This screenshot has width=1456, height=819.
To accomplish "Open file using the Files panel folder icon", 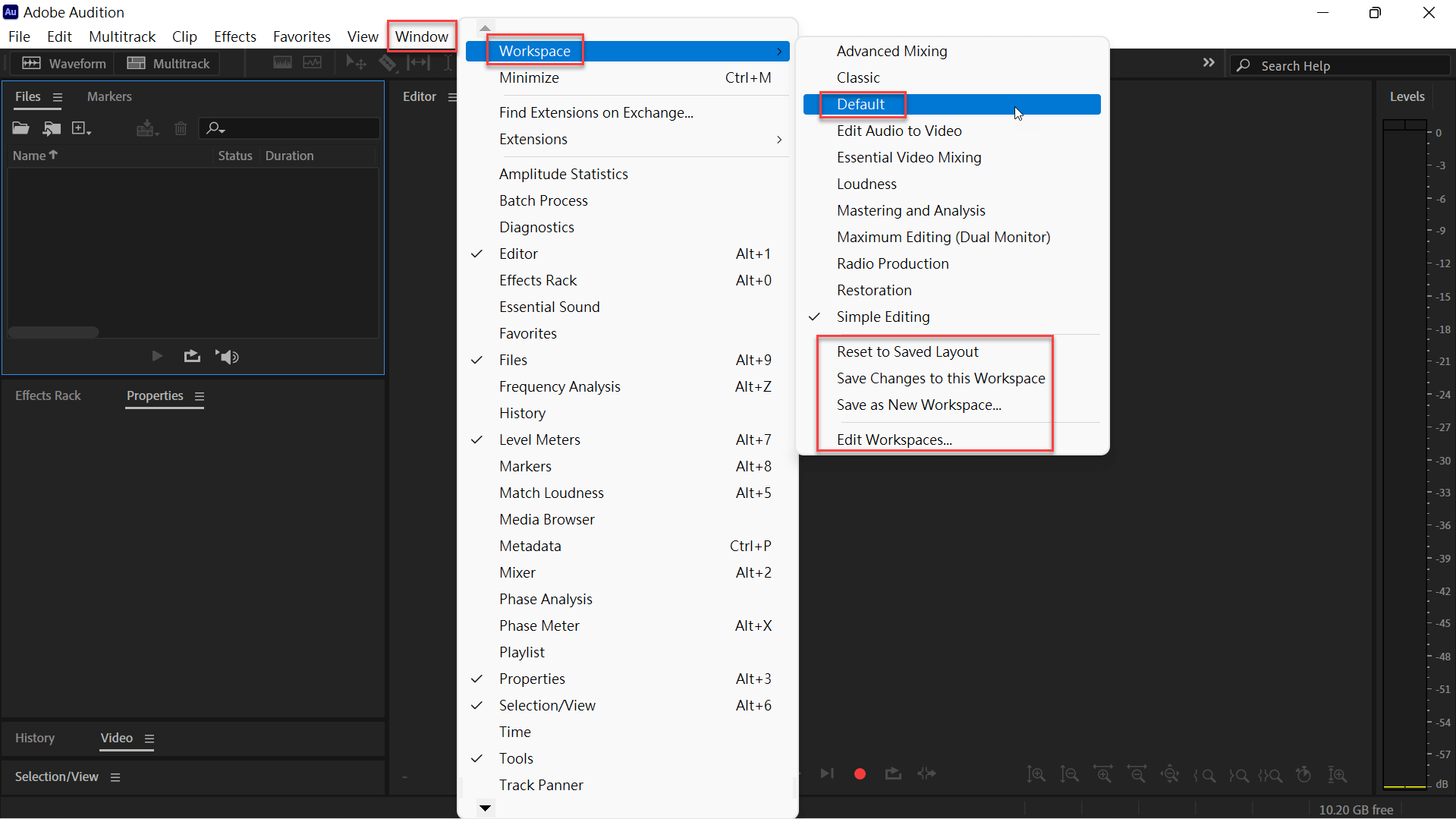I will click(20, 128).
